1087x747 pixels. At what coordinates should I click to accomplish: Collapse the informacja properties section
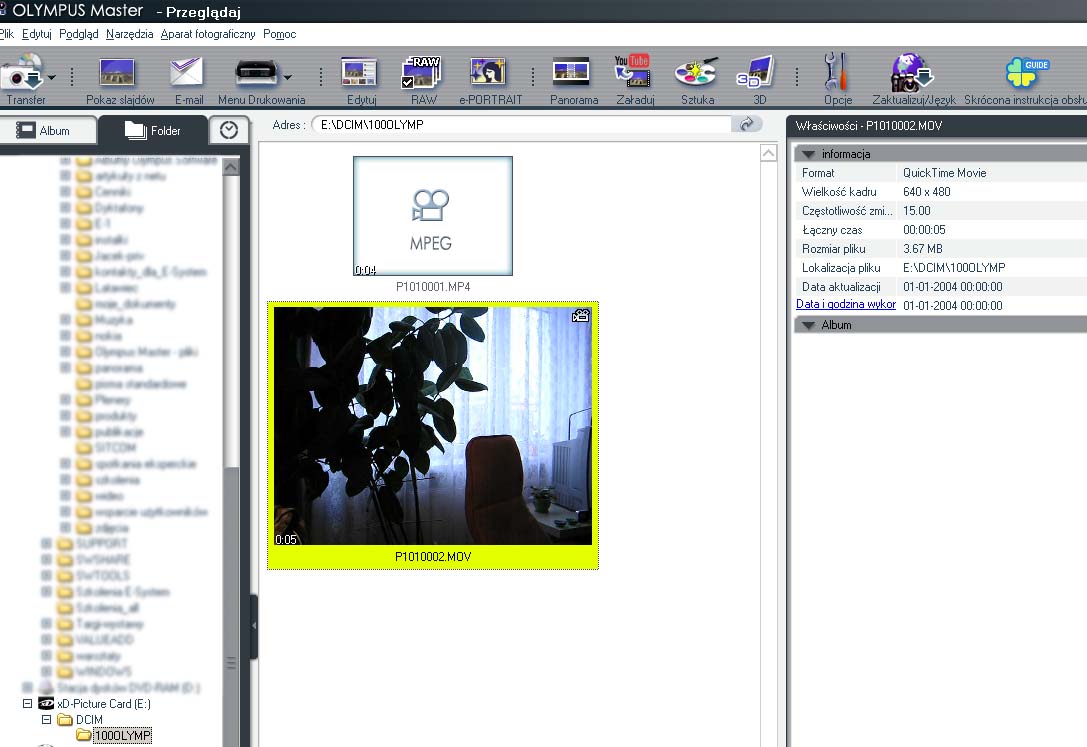tap(808, 154)
